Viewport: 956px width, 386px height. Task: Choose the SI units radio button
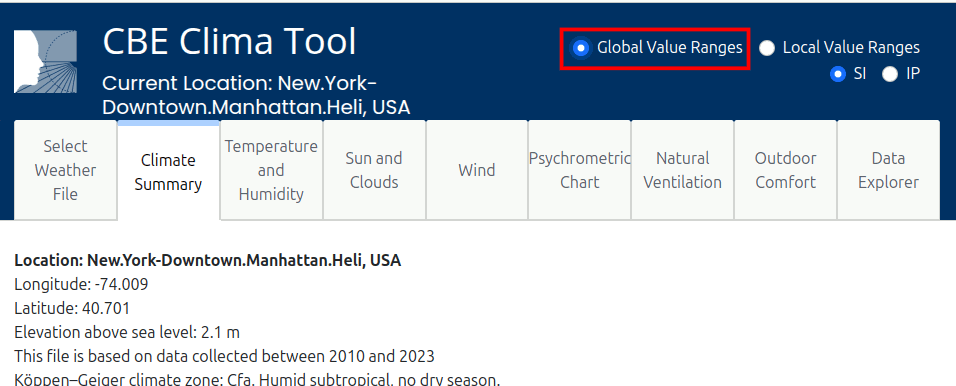(838, 74)
